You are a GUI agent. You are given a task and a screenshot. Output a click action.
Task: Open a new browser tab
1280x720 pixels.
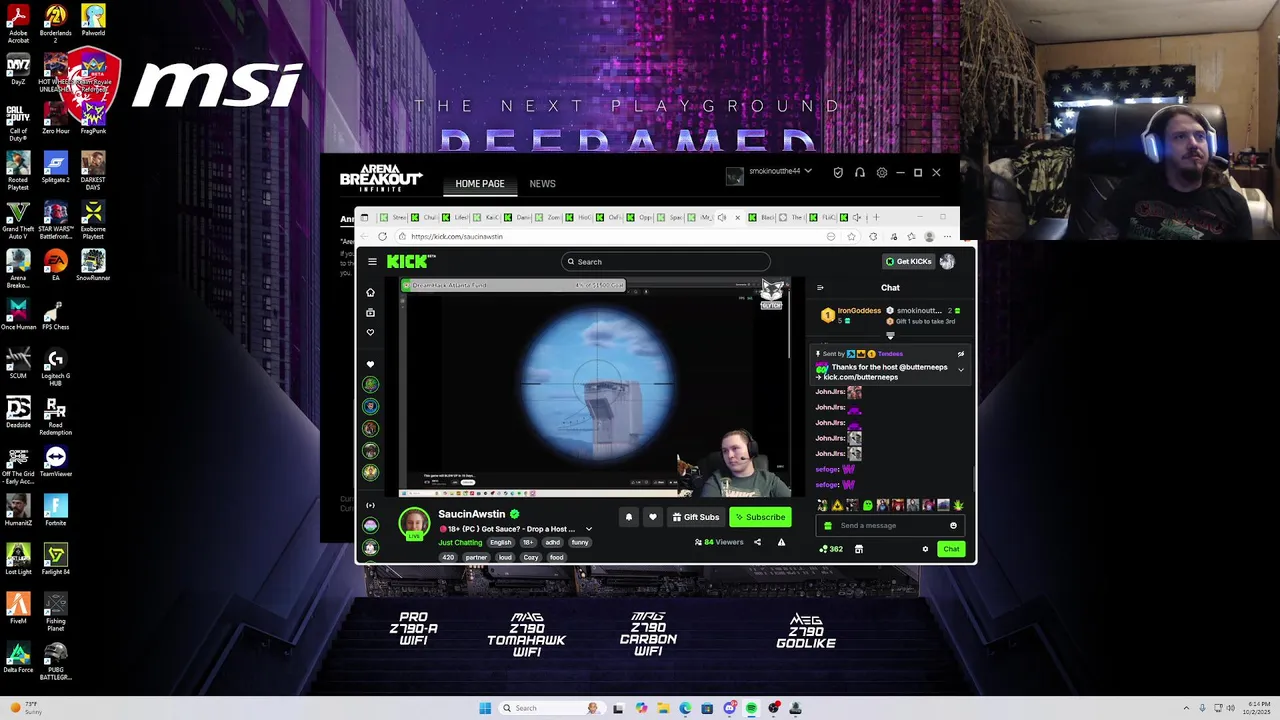pyautogui.click(x=876, y=217)
